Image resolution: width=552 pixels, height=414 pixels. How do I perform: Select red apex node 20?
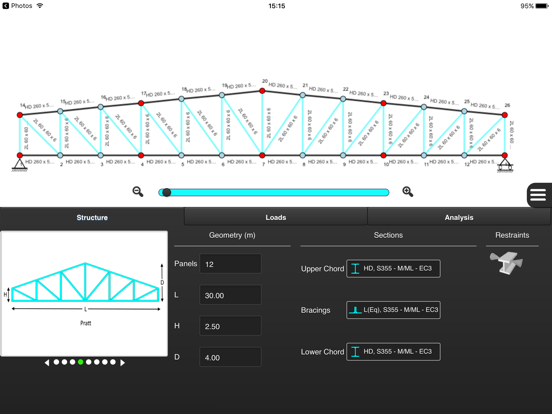(x=262, y=91)
